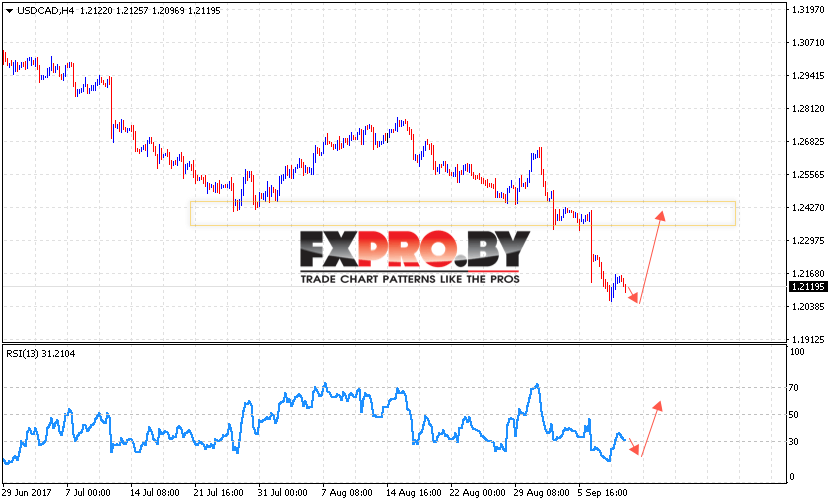Select the RSI scale label 30

[x=794, y=441]
